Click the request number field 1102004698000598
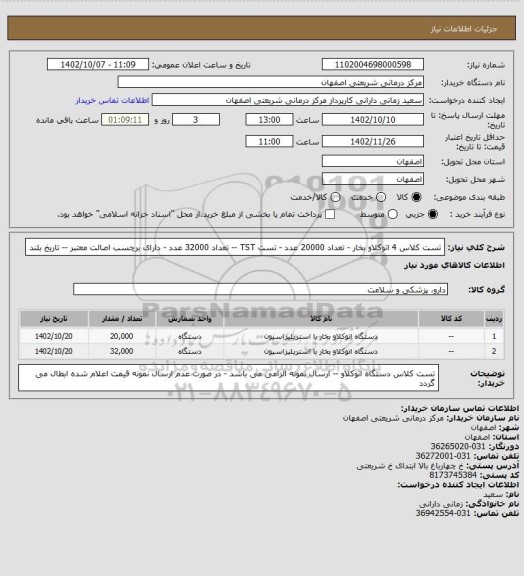The height and width of the screenshot is (576, 524). (373, 64)
